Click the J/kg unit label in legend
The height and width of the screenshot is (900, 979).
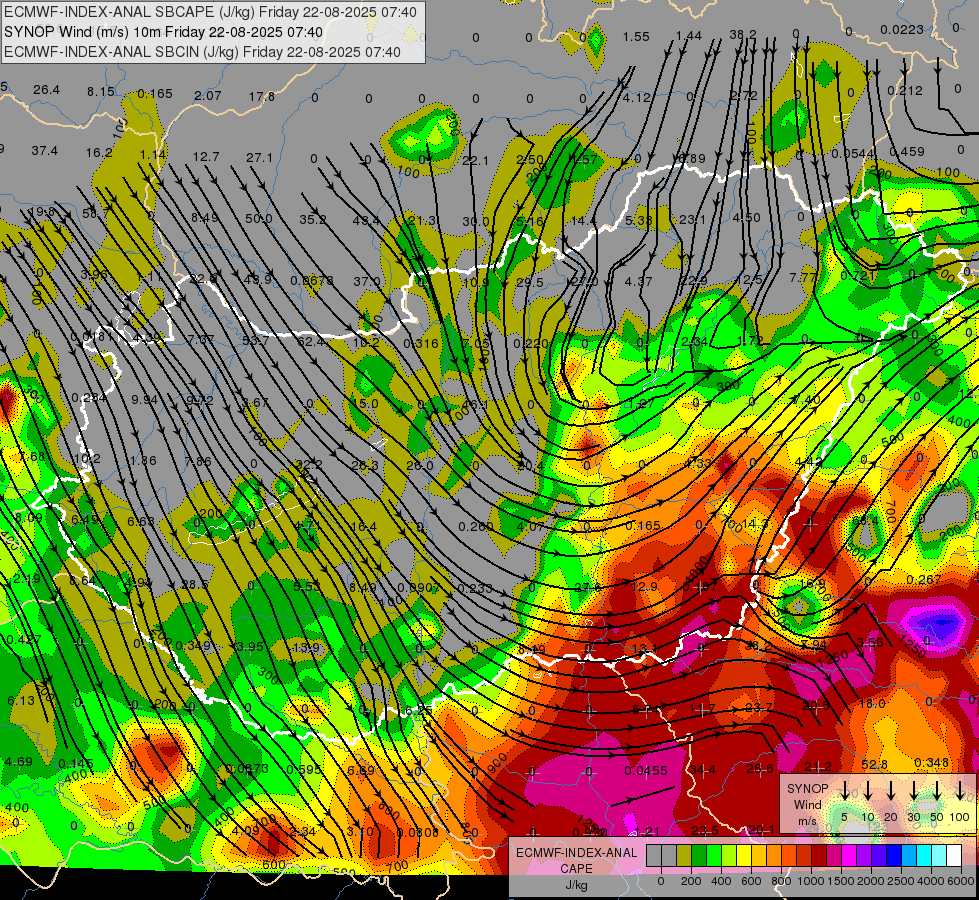coord(576,884)
